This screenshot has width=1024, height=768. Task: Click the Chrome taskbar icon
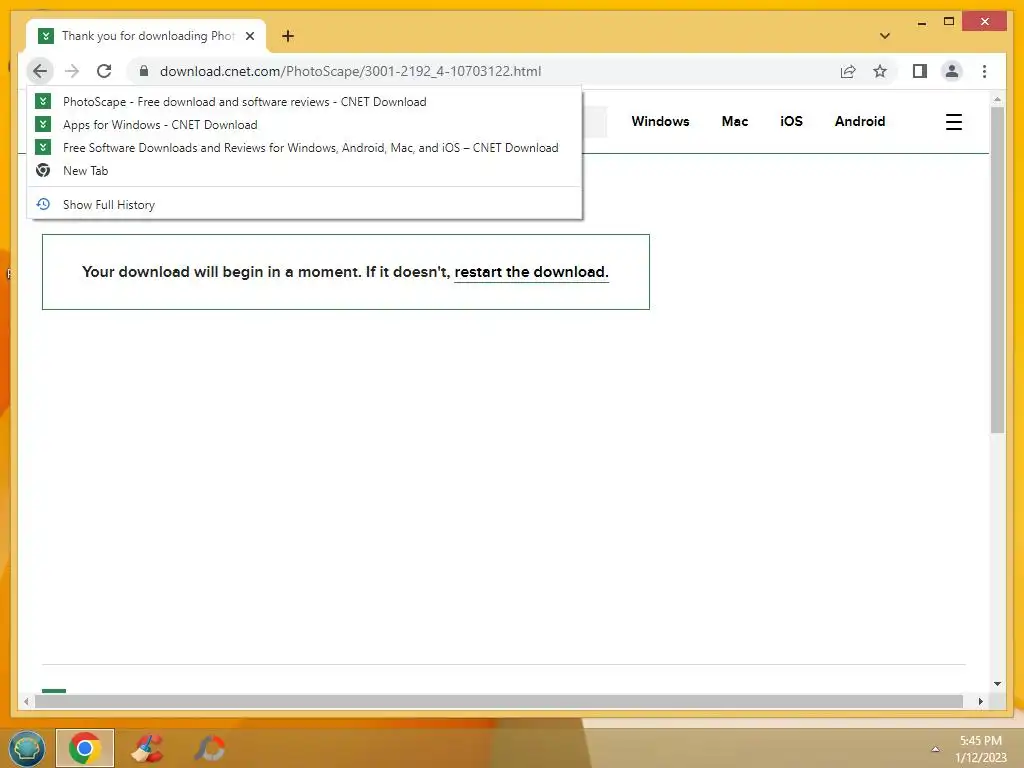click(85, 748)
